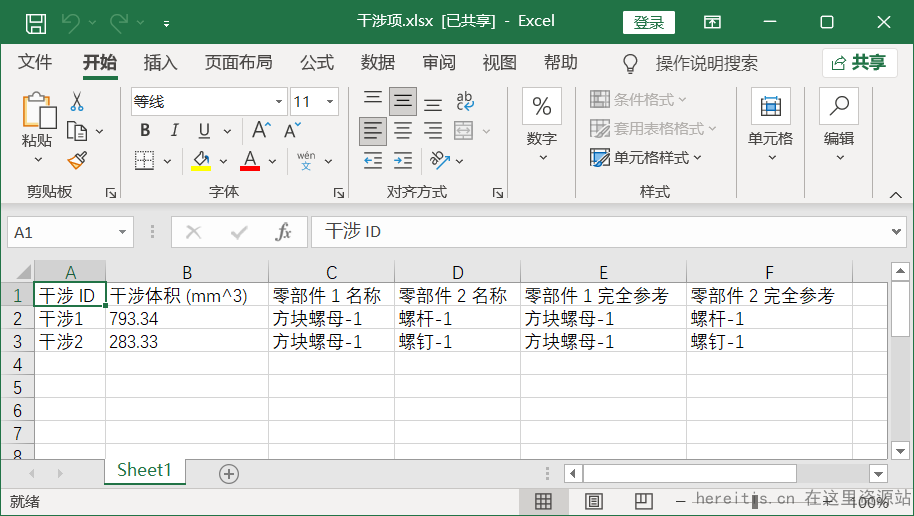Image resolution: width=914 pixels, height=516 pixels.
Task: Click the Save icon in title bar
Action: point(36,23)
